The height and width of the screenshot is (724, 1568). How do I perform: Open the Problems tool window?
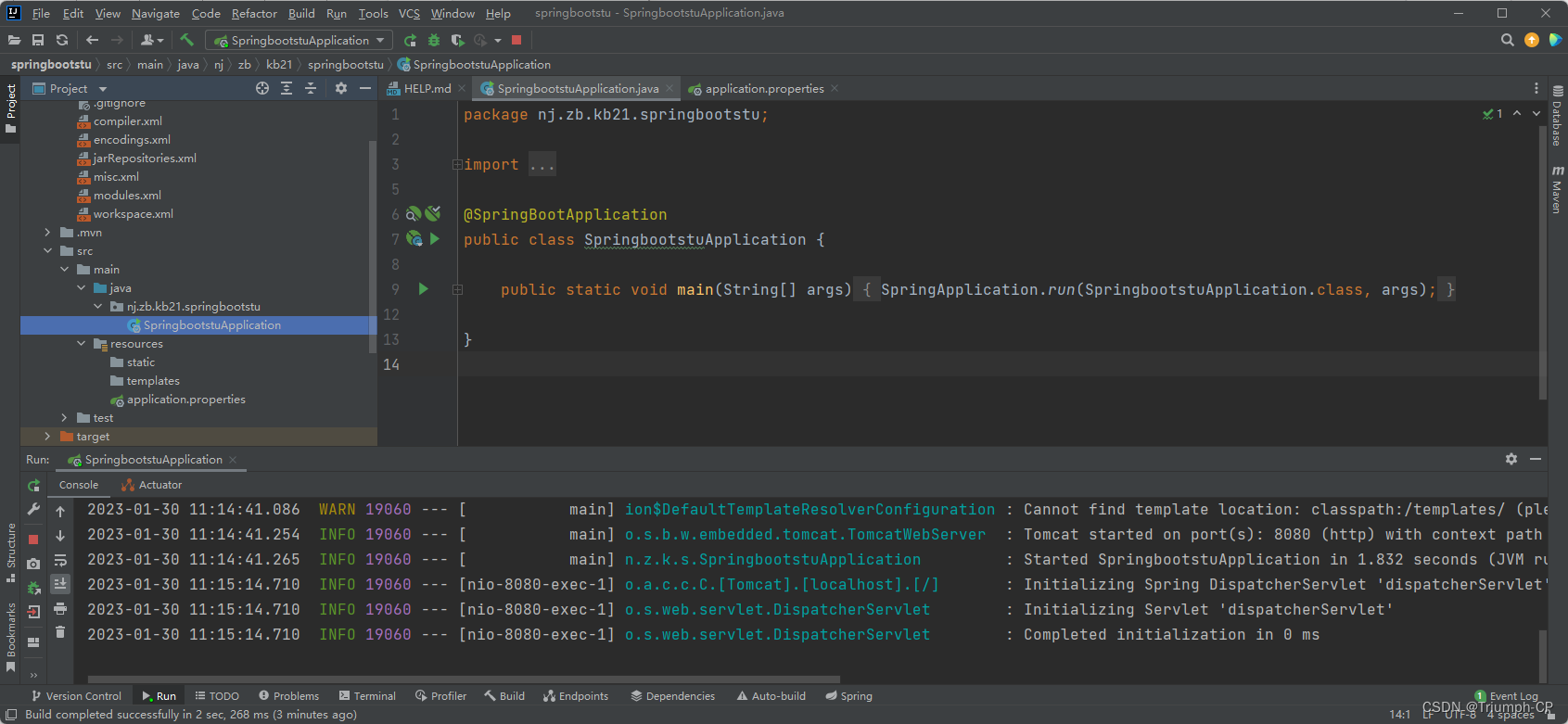288,696
